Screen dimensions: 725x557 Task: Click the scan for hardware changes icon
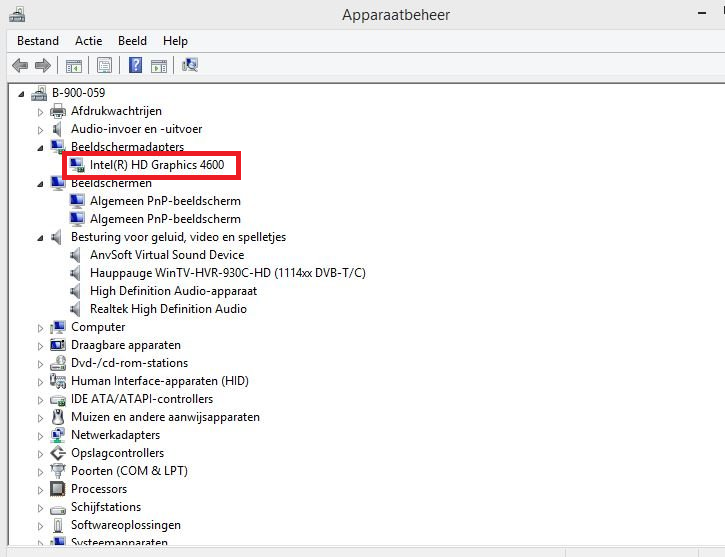coord(190,65)
